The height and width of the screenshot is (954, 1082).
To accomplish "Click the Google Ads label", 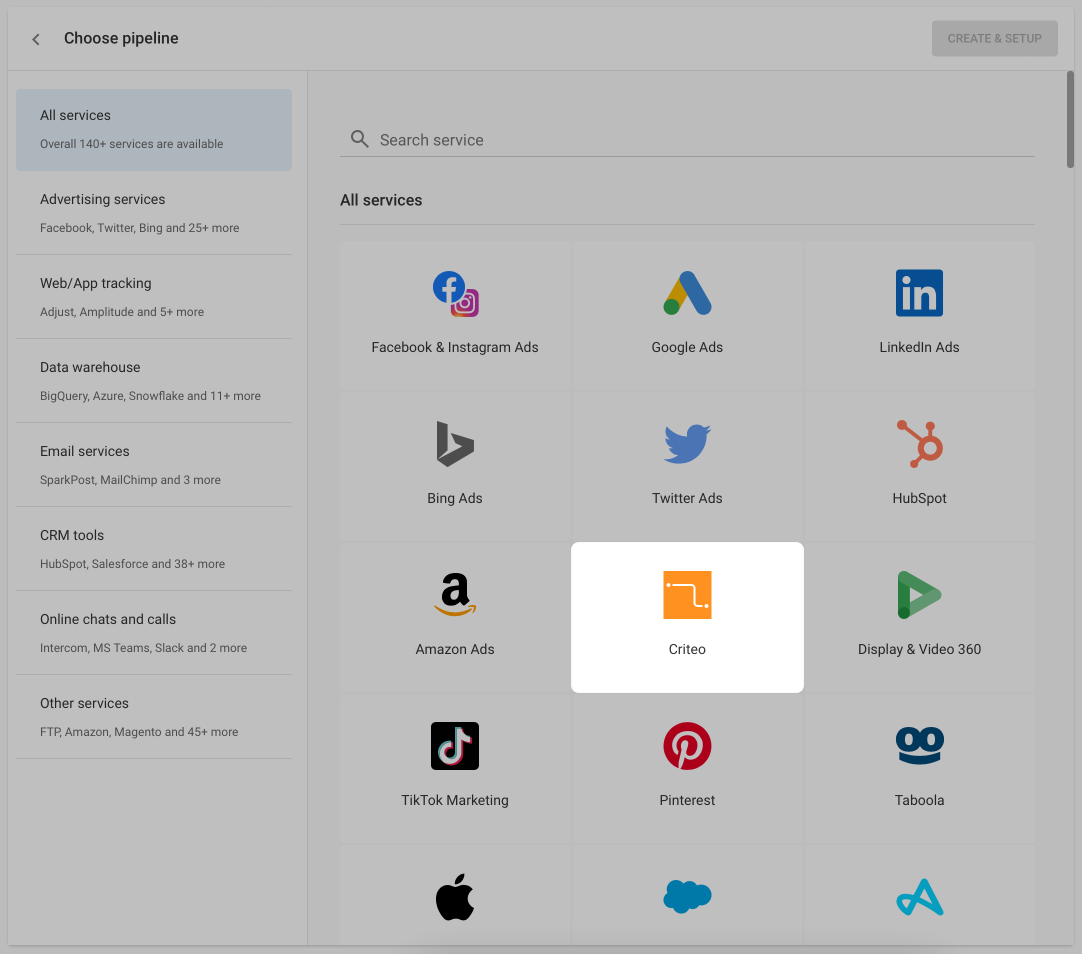I will pyautogui.click(x=687, y=348).
